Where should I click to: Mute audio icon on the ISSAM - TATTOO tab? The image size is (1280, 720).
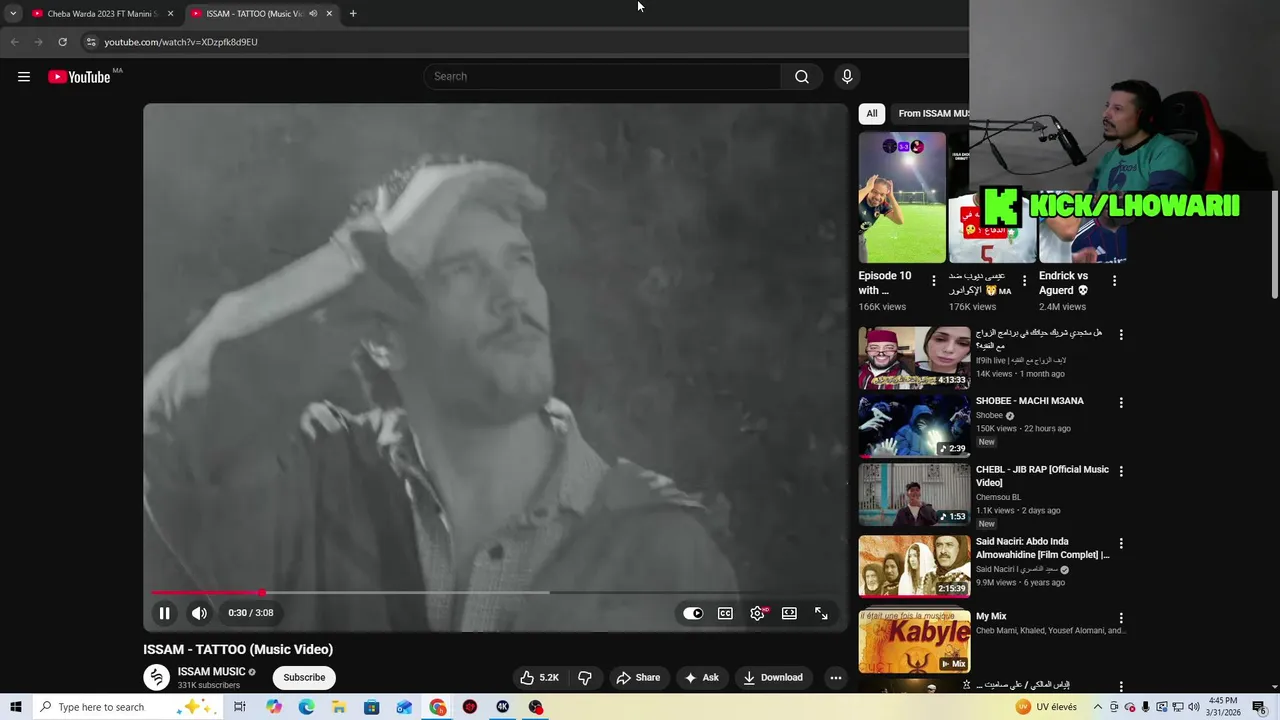(x=313, y=14)
